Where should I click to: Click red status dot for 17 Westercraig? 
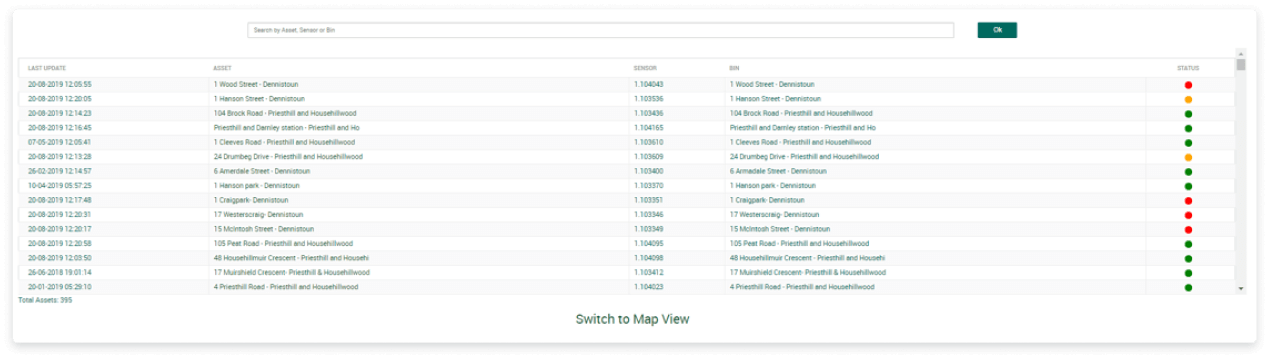1188,215
